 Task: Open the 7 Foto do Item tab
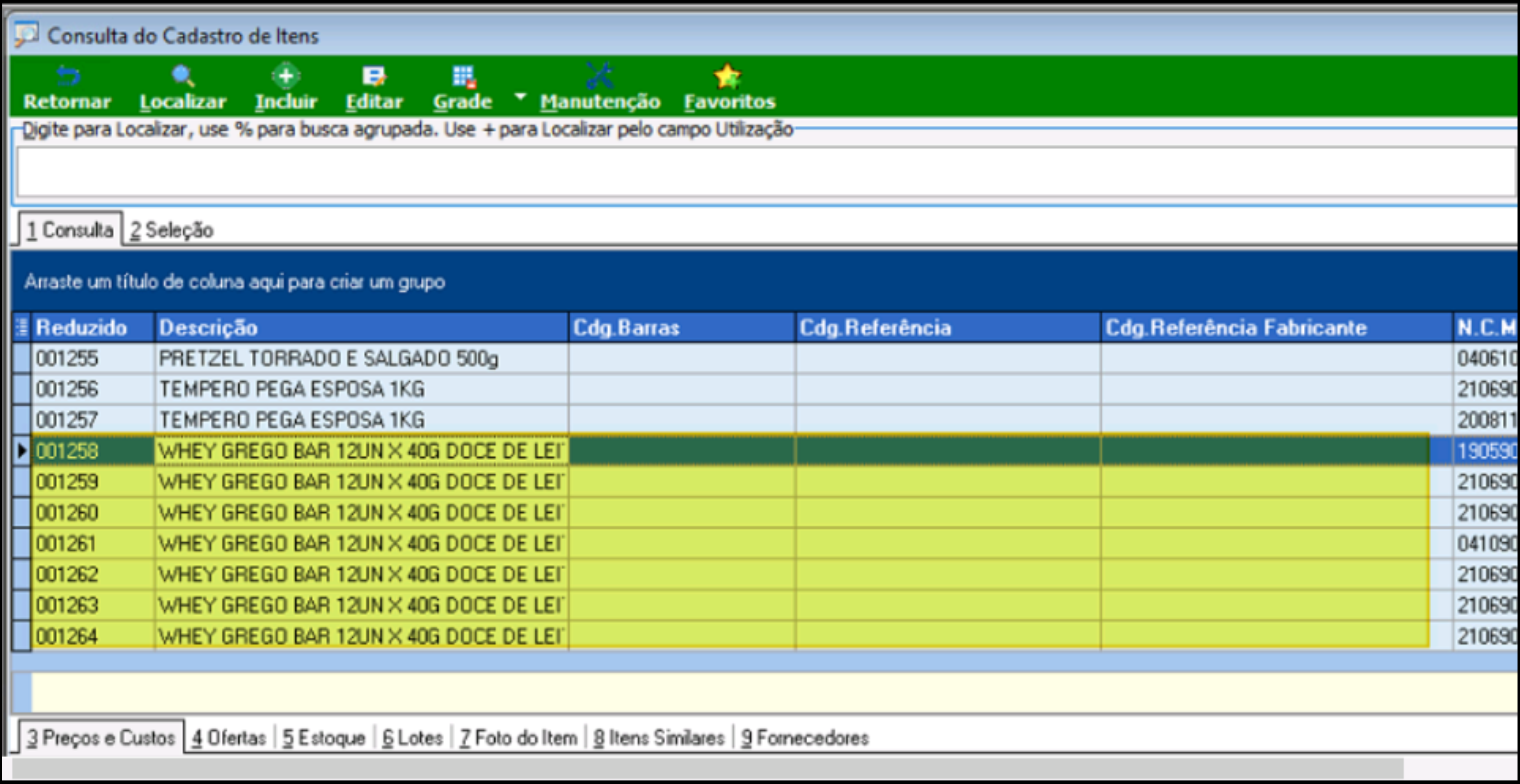coord(518,738)
